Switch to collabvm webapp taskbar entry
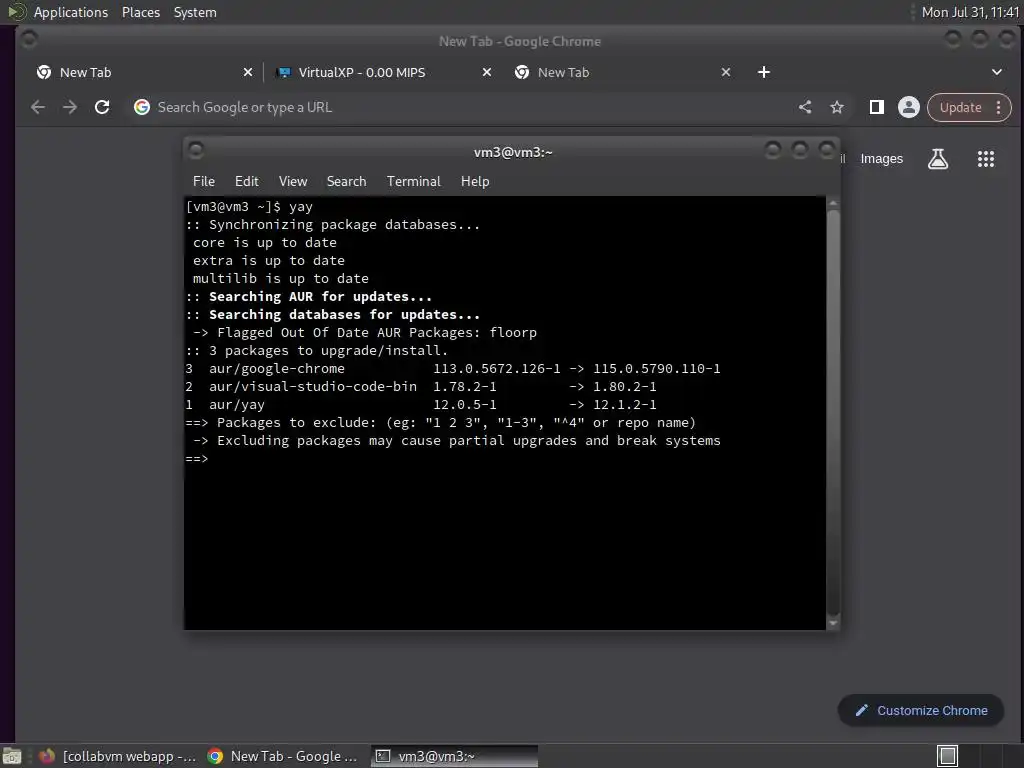 (x=118, y=756)
